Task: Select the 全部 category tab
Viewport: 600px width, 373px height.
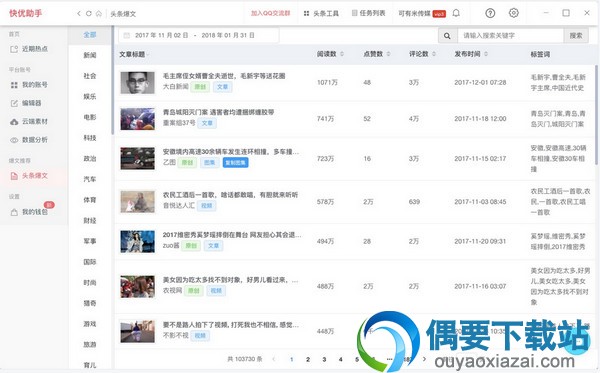Action: click(x=90, y=35)
